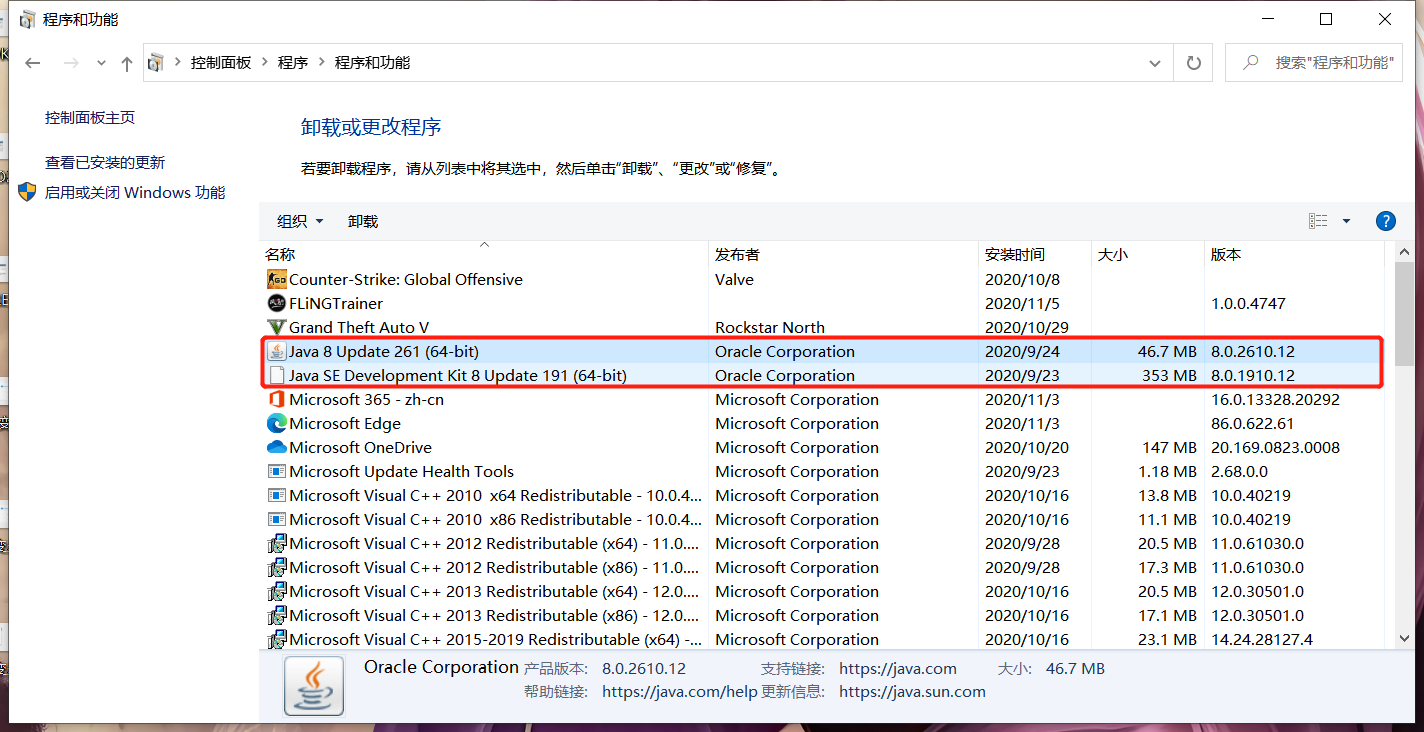Sort by the 大小 column header
Screen dimensions: 1424x732
click(x=1148, y=255)
